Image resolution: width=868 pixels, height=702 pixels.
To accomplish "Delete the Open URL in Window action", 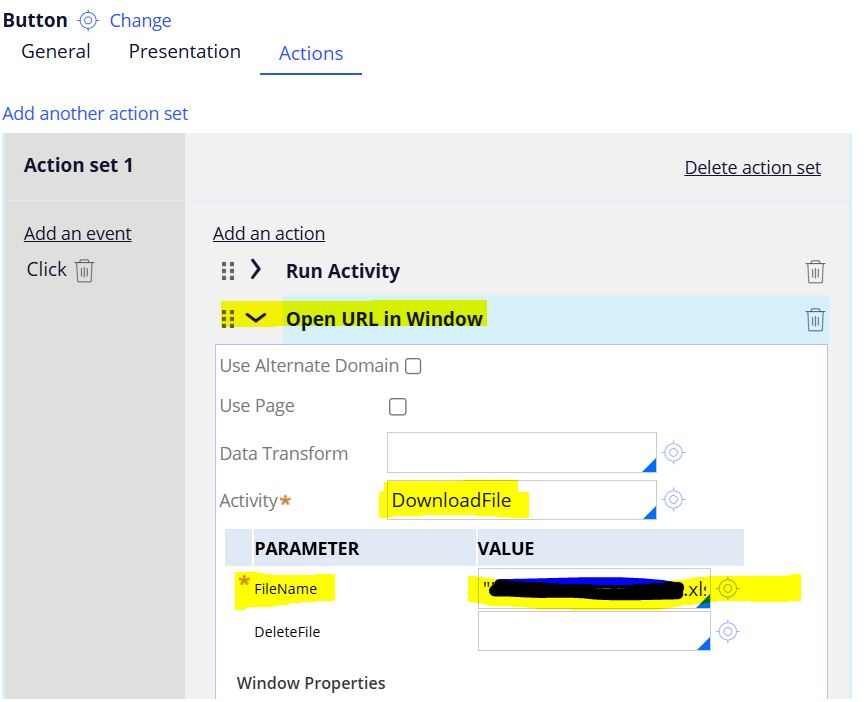I will click(815, 319).
